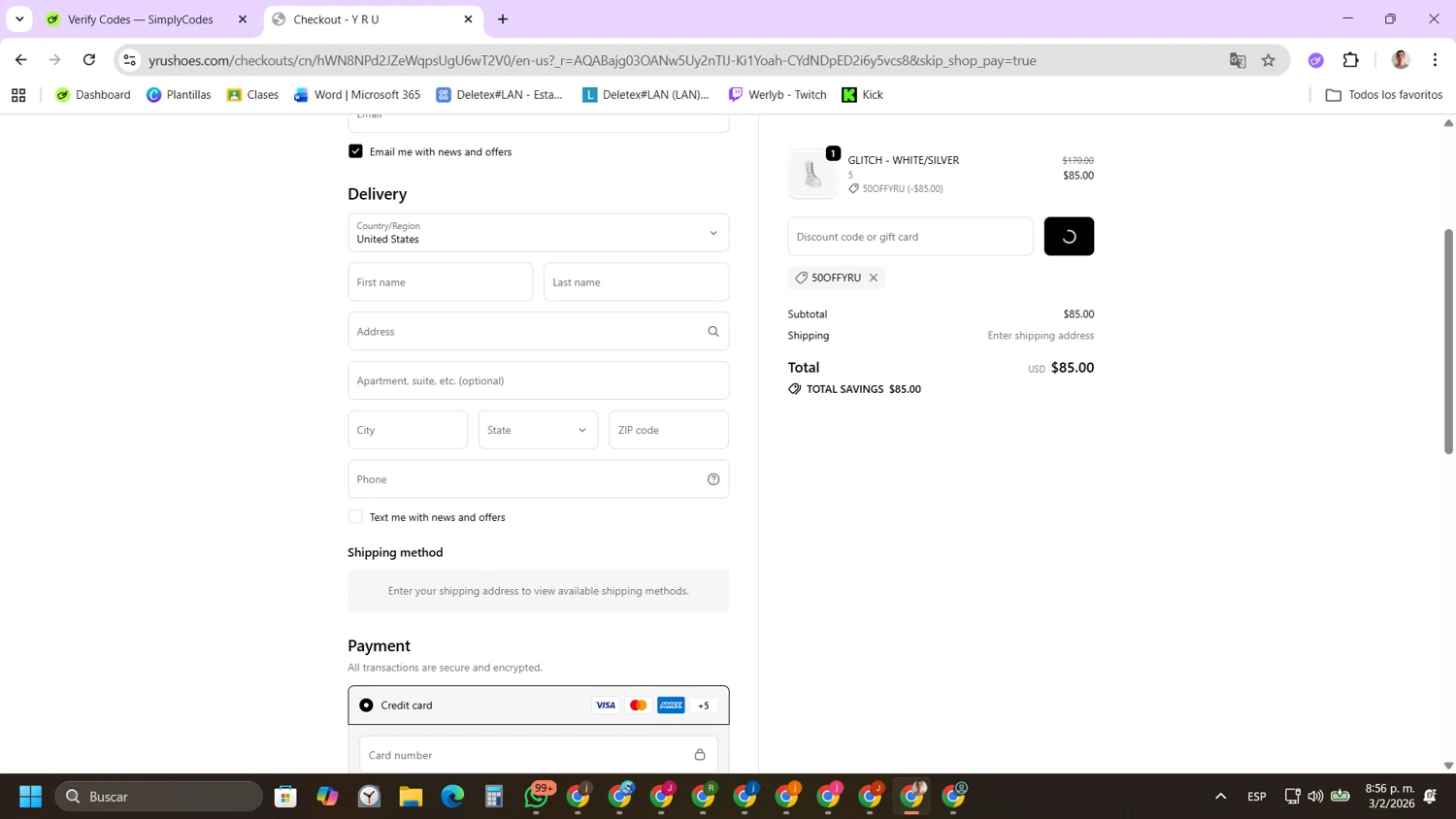Open the Windows Start menu
Image resolution: width=1456 pixels, height=819 pixels.
pos(30,797)
